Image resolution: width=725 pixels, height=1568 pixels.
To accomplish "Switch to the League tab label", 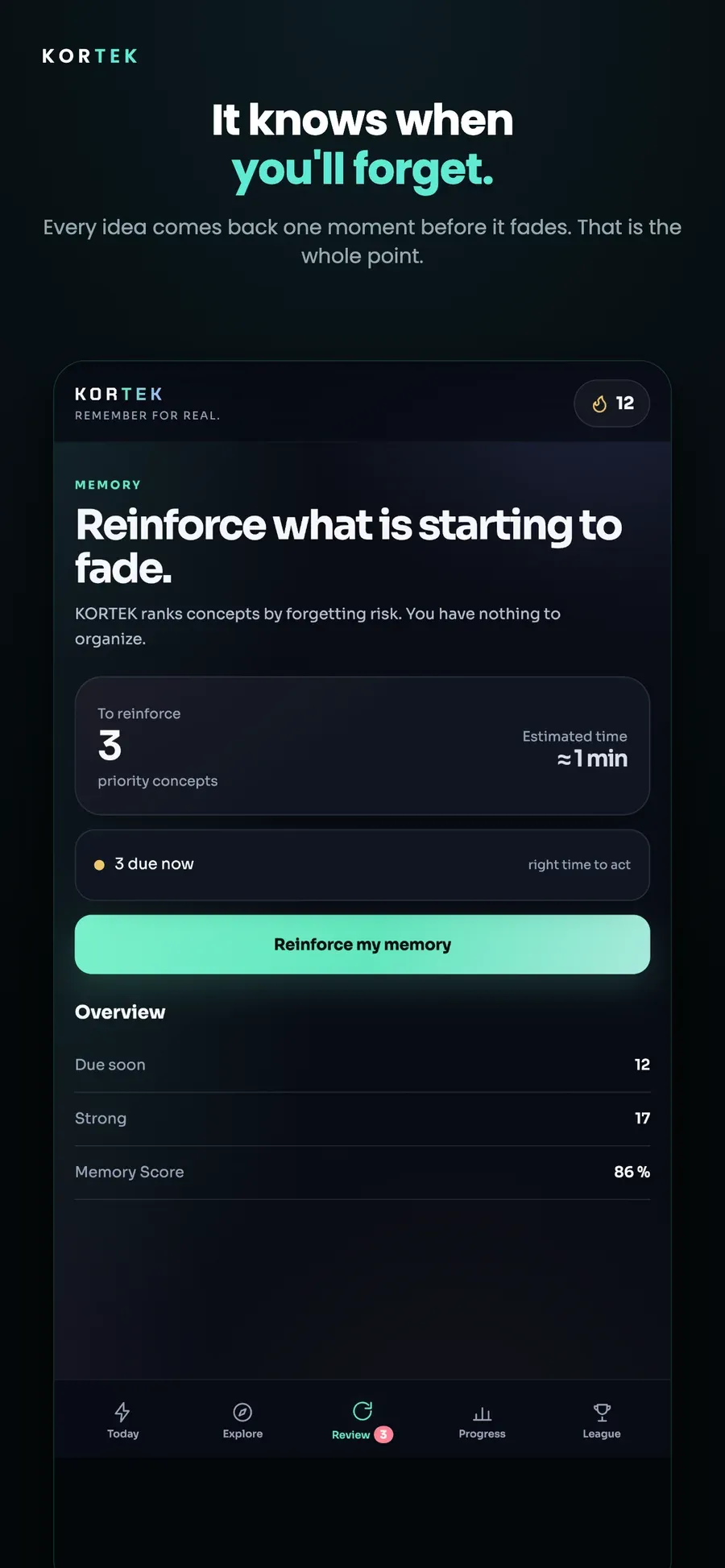I will coord(602,1434).
